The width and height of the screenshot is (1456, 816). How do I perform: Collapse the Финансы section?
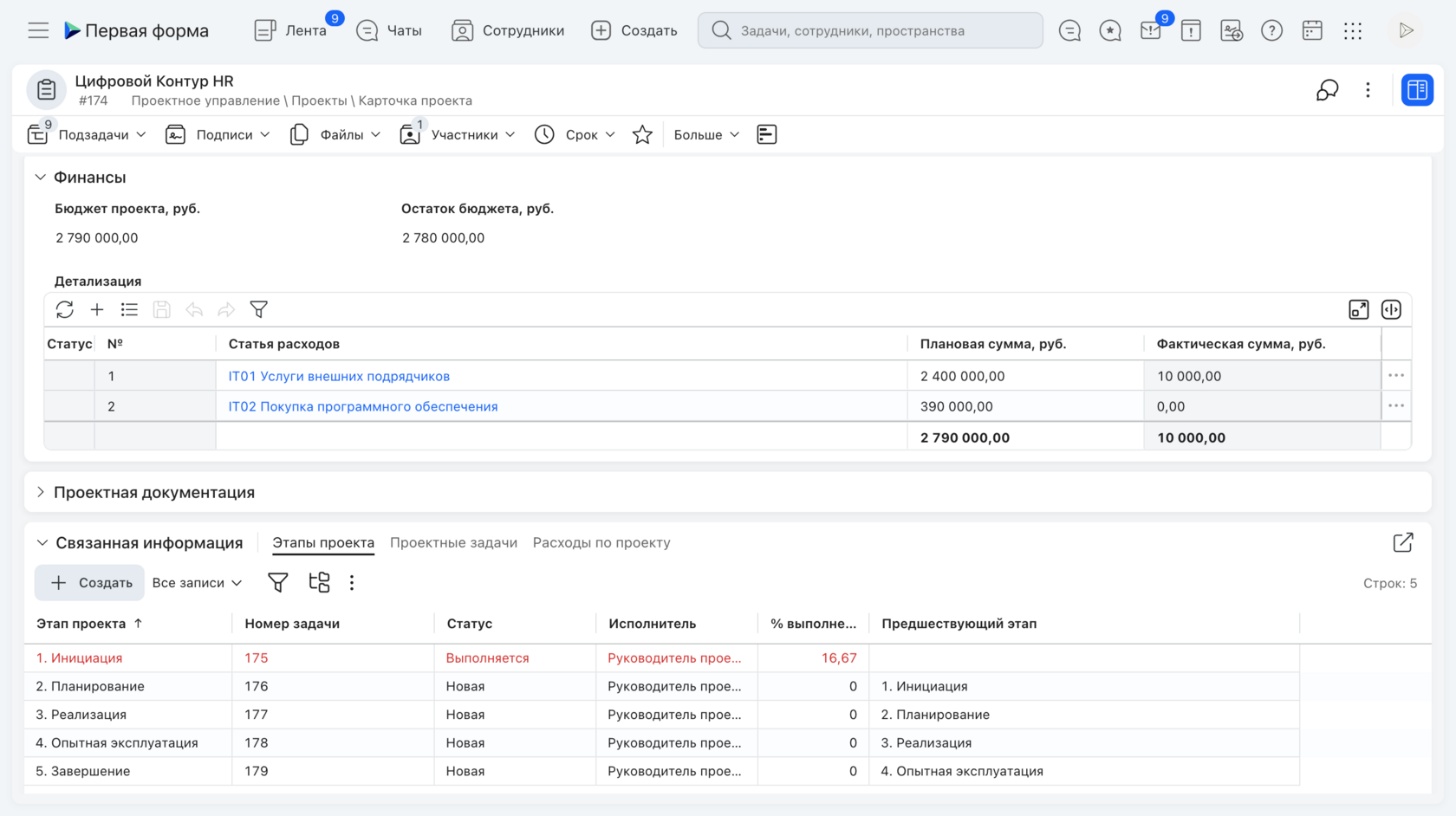tap(40, 176)
